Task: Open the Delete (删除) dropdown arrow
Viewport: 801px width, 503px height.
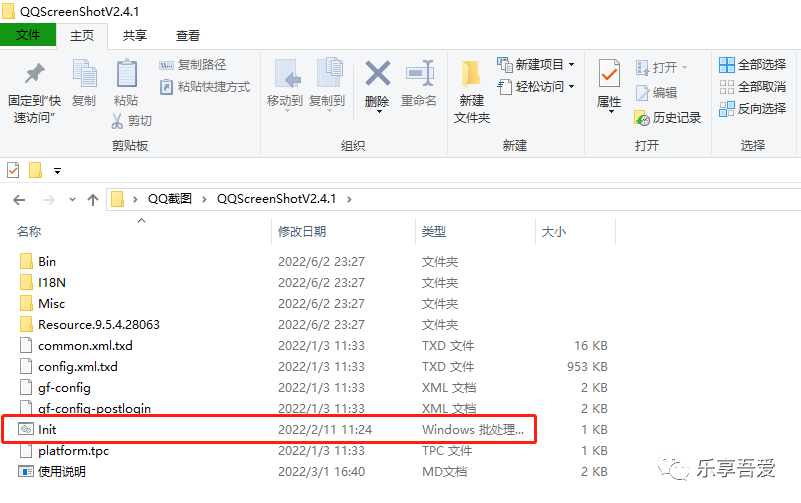Action: 379,111
